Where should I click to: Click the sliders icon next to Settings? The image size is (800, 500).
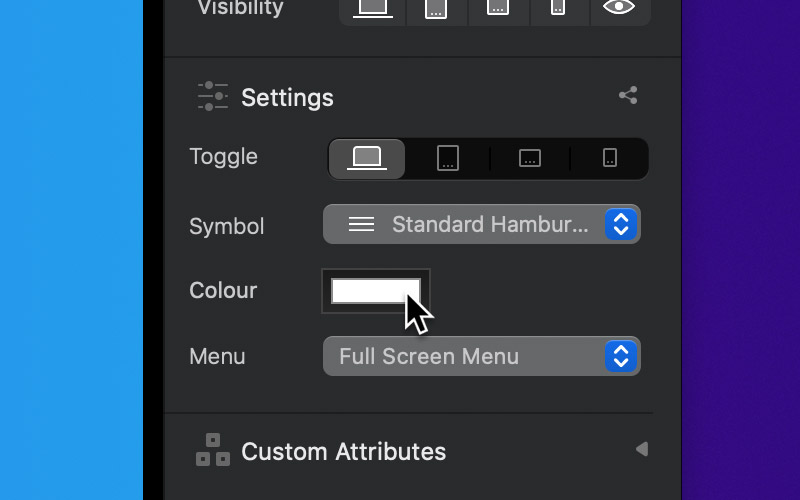click(x=213, y=96)
